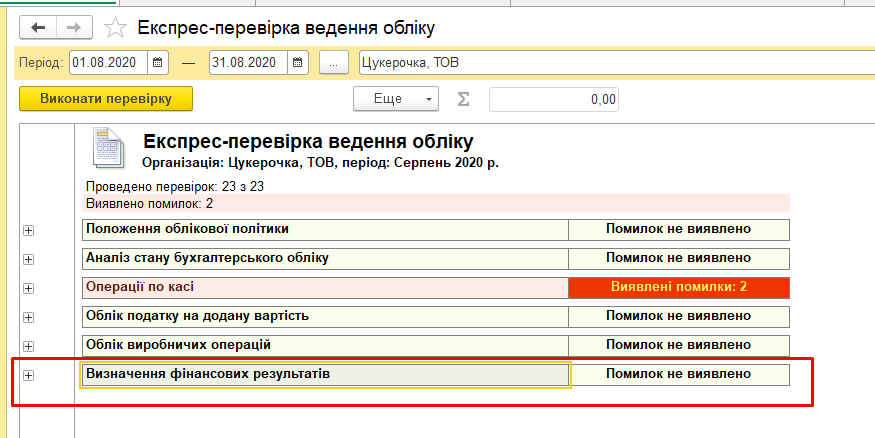Click the forward navigation arrow
875x438 pixels.
coord(73,28)
